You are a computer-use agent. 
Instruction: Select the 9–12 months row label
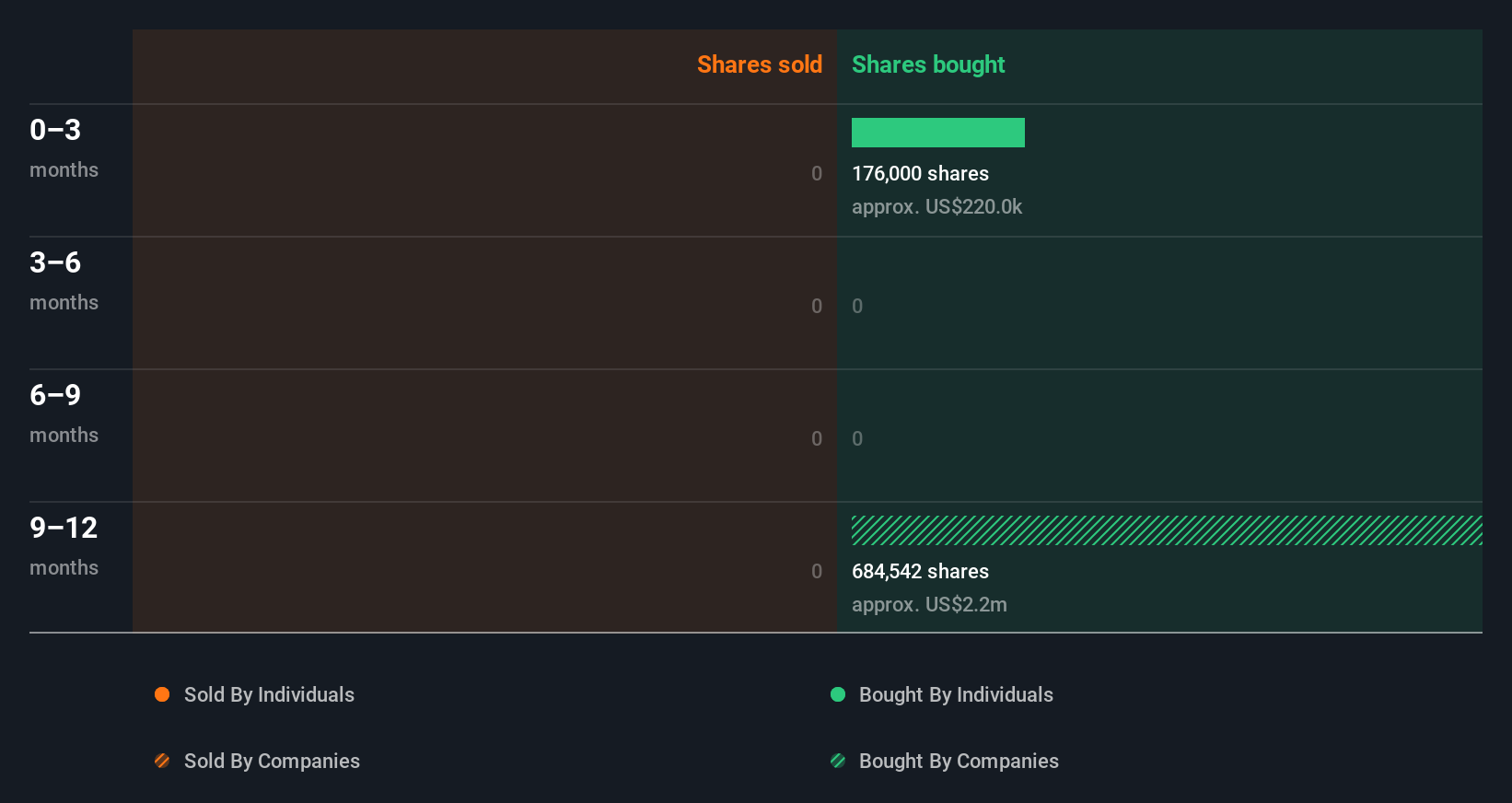(64, 546)
